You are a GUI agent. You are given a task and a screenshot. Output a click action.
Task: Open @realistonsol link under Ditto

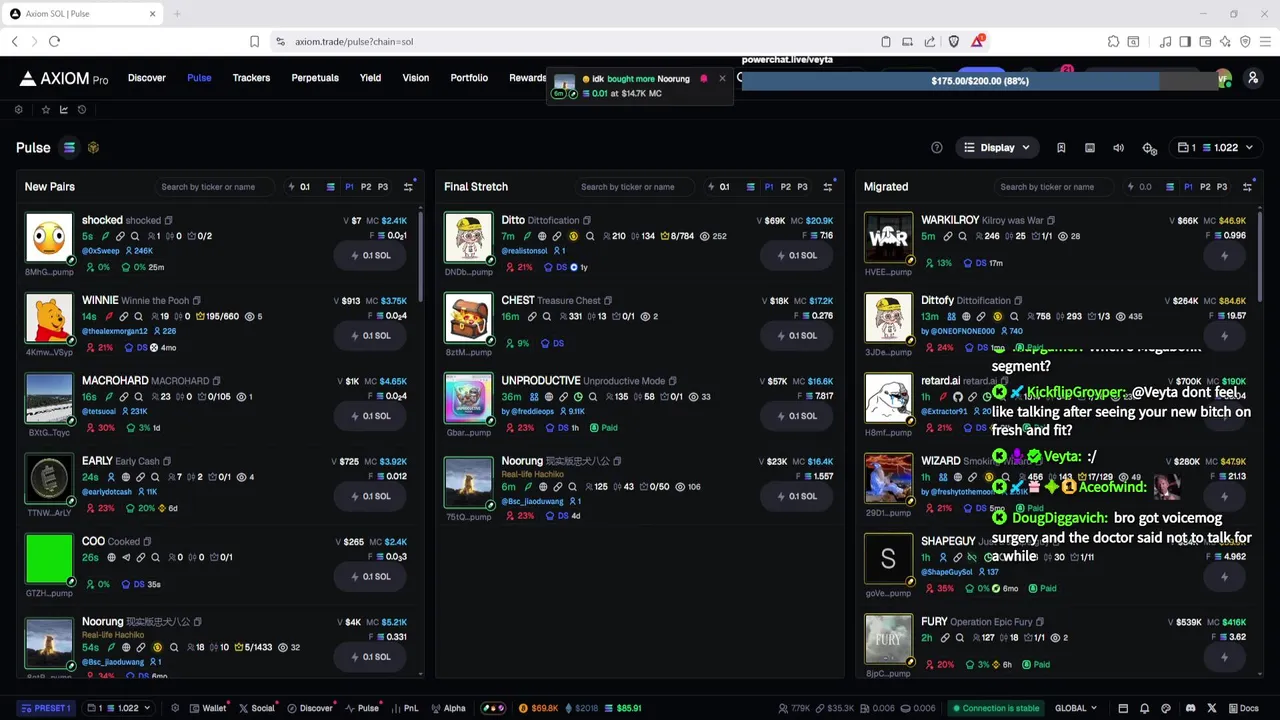[524, 251]
